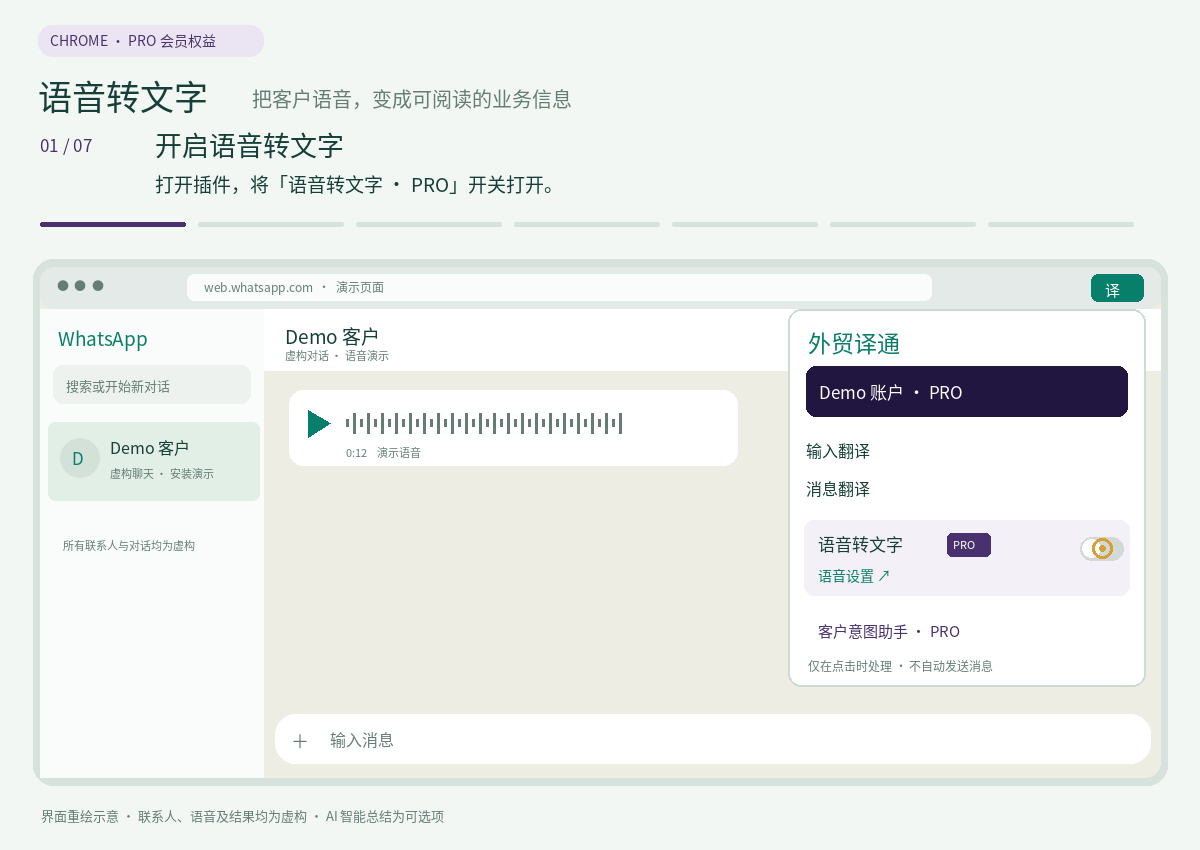Viewport: 1200px width, 850px height.
Task: Click the CHROME · PRO 会员权益 pill
Action: pyautogui.click(x=151, y=41)
